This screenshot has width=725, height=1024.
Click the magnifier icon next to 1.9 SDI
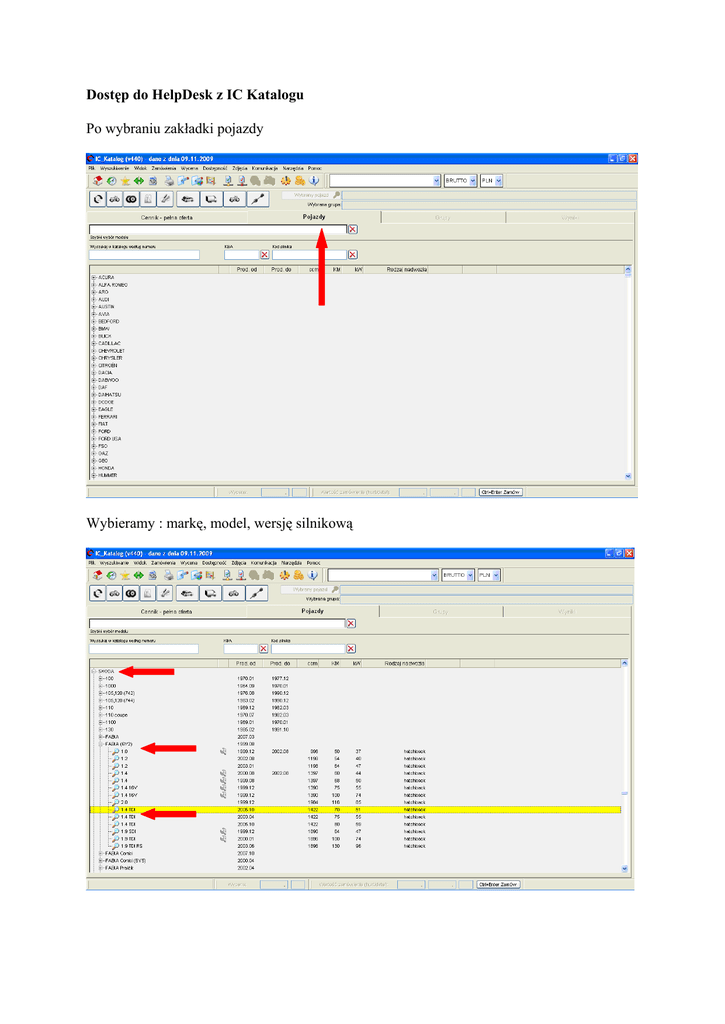coord(115,830)
